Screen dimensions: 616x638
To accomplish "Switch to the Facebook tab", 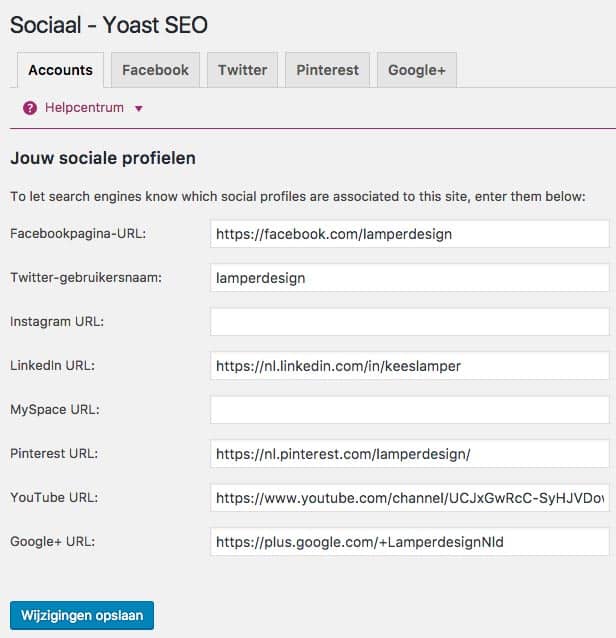I will [155, 70].
